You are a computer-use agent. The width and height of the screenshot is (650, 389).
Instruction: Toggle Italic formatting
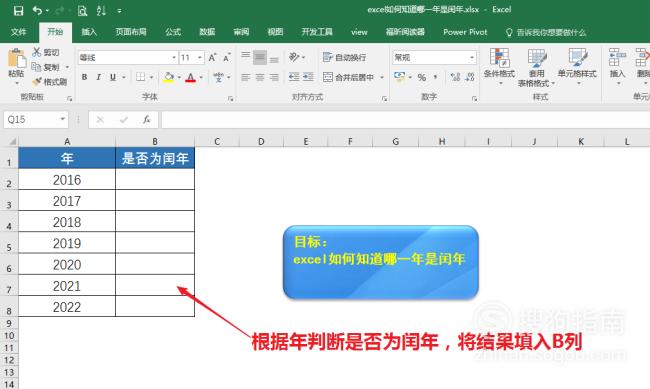click(99, 77)
